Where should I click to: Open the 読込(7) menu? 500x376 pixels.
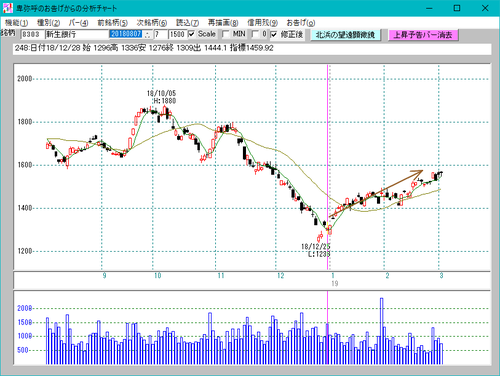(187, 23)
